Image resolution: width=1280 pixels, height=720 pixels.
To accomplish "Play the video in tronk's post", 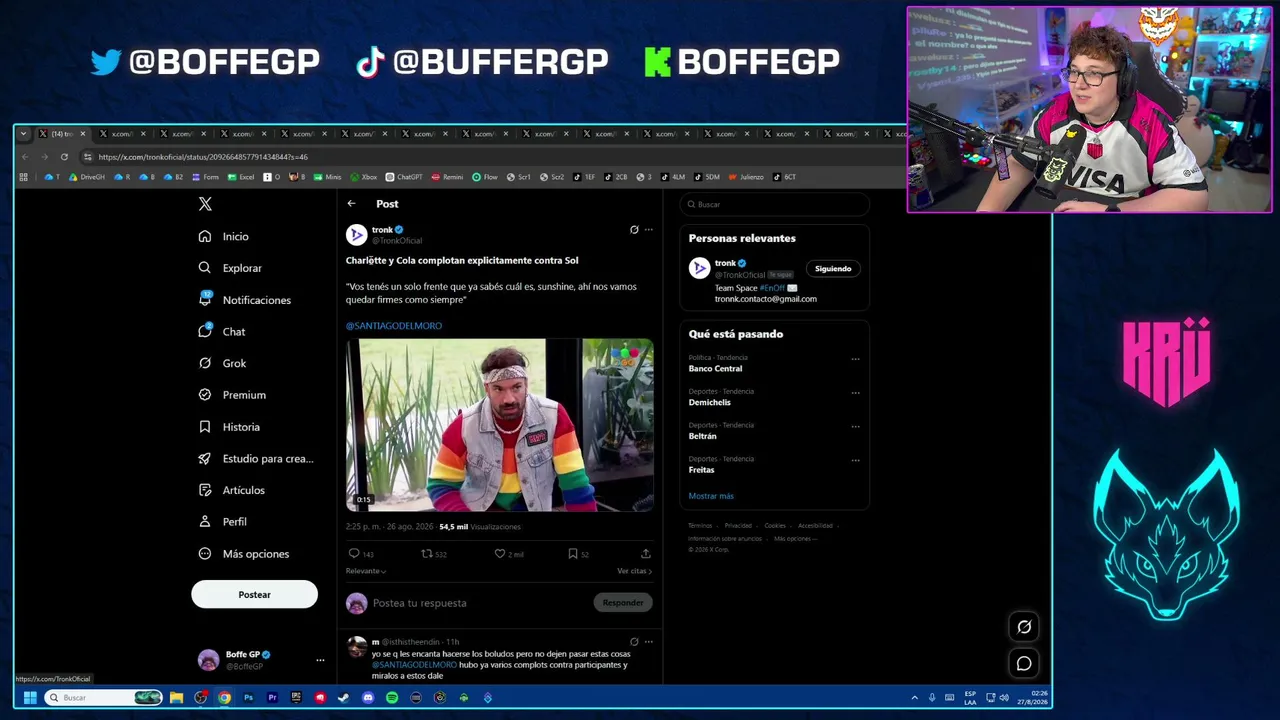I will point(500,425).
